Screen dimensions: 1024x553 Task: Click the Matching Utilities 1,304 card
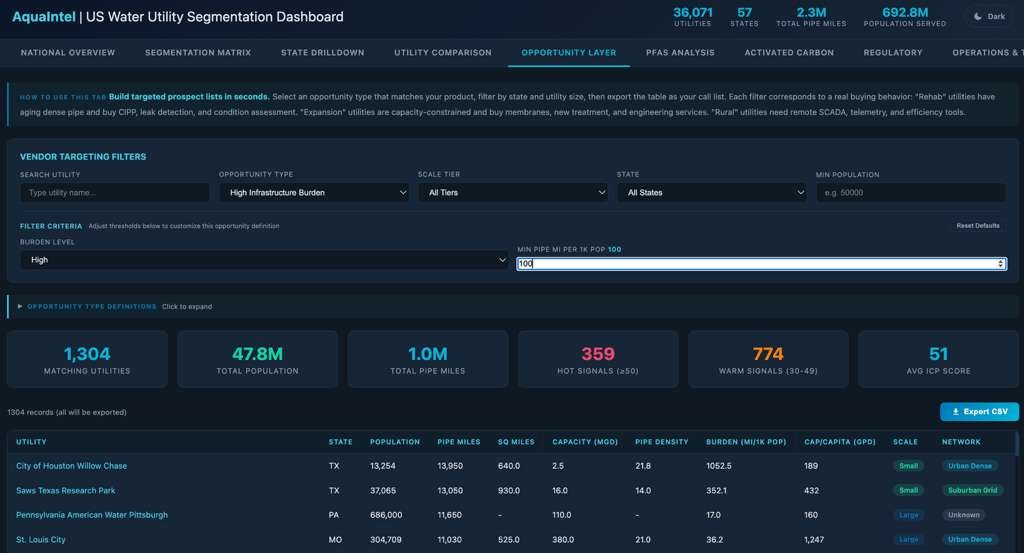pos(87,359)
